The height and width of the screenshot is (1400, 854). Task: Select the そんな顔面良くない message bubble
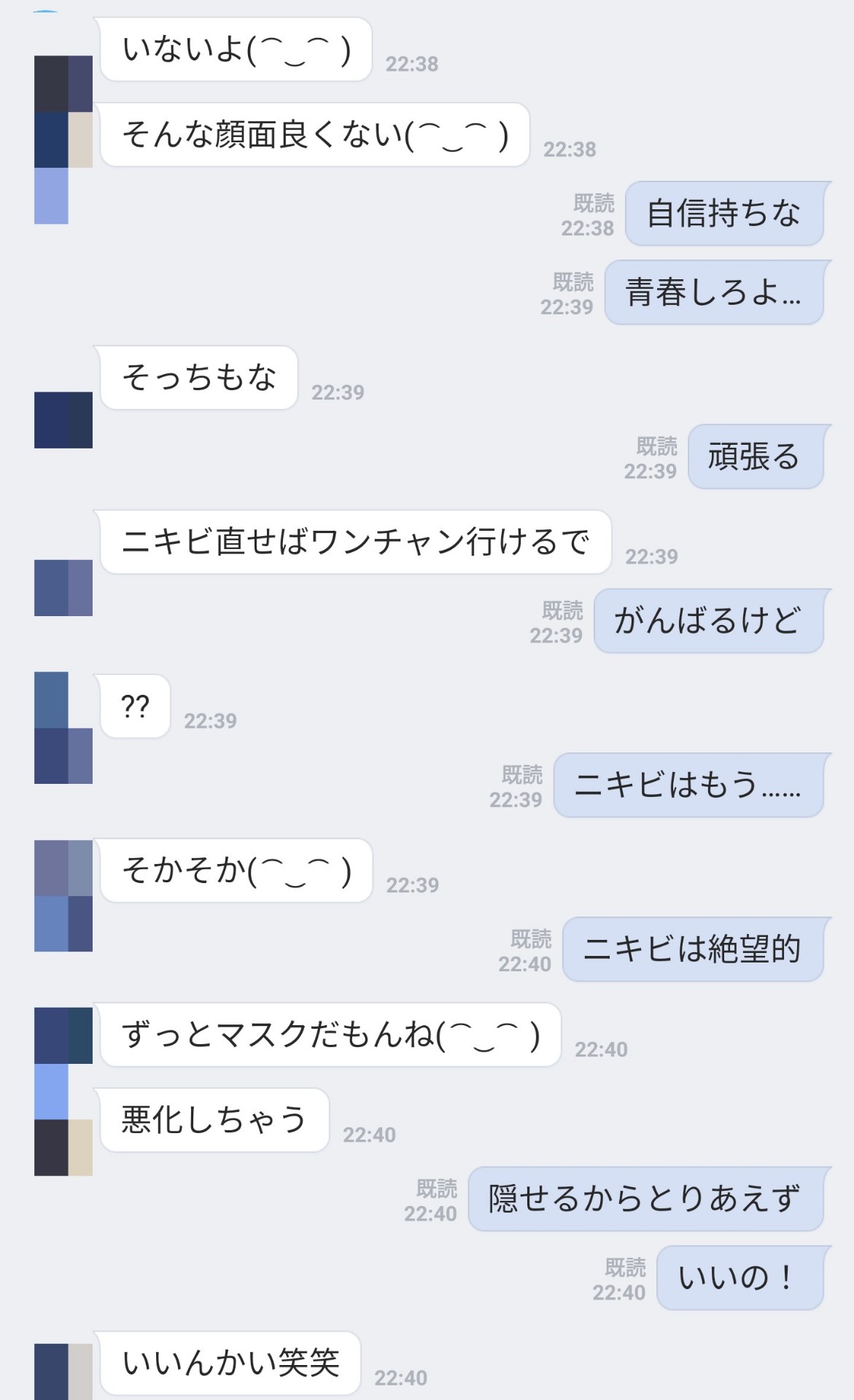coord(315,135)
